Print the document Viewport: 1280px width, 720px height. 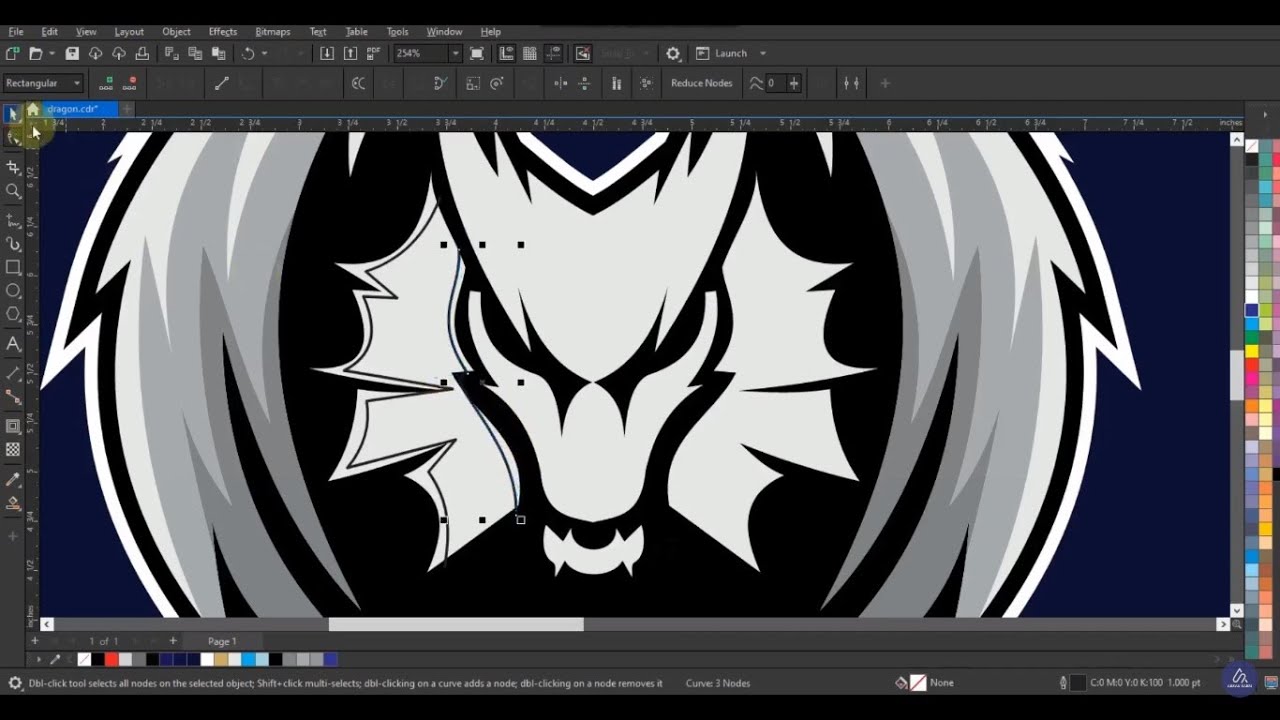142,53
